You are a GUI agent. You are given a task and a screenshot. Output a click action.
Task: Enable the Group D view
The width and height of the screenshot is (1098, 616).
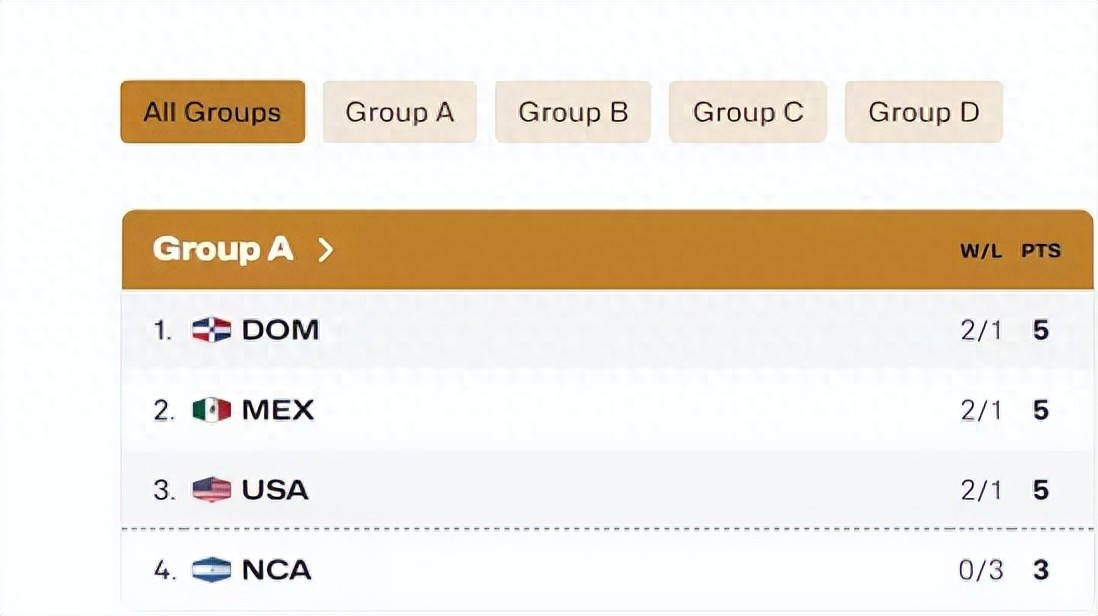tap(922, 112)
